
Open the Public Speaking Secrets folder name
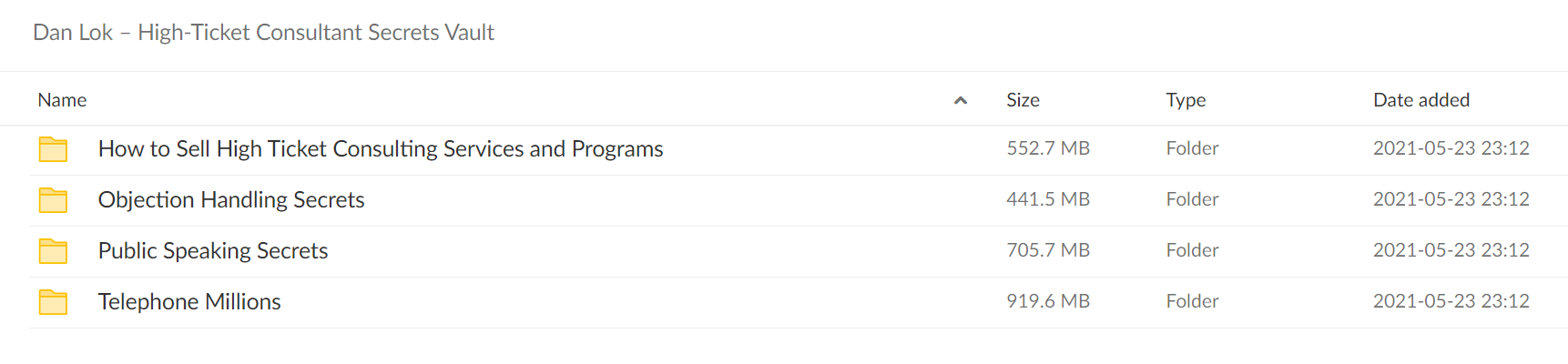click(x=213, y=251)
